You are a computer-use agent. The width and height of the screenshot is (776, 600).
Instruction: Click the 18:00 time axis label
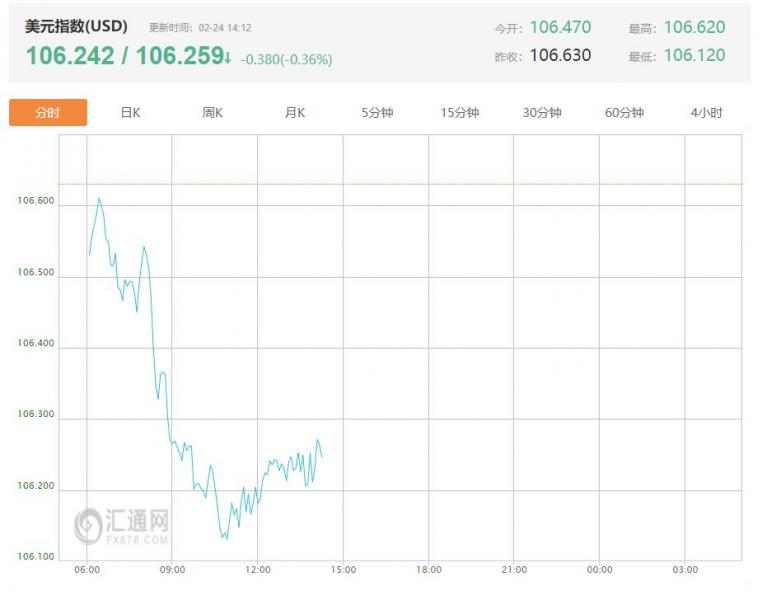click(429, 570)
